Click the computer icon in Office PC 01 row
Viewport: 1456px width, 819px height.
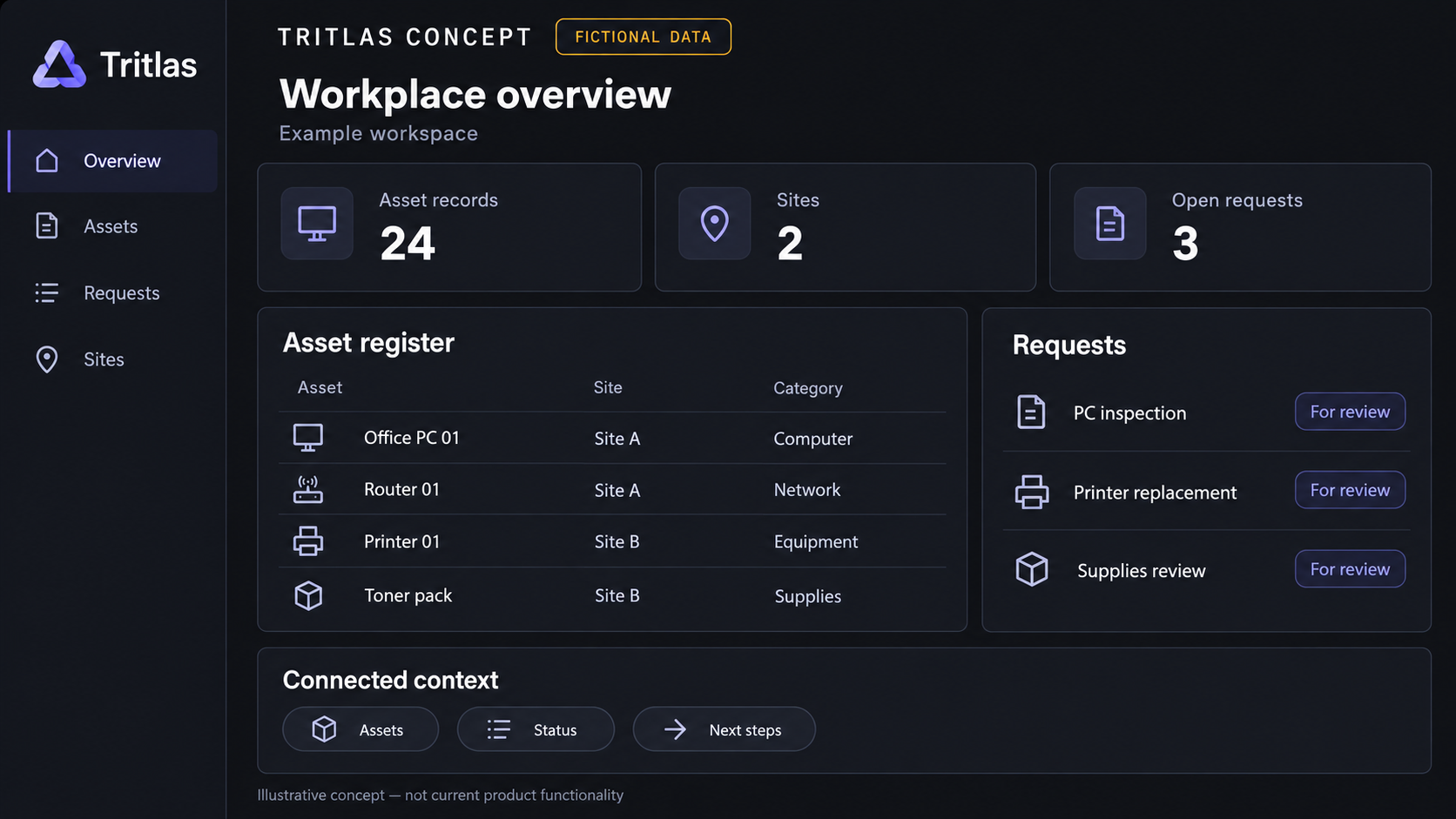point(308,438)
